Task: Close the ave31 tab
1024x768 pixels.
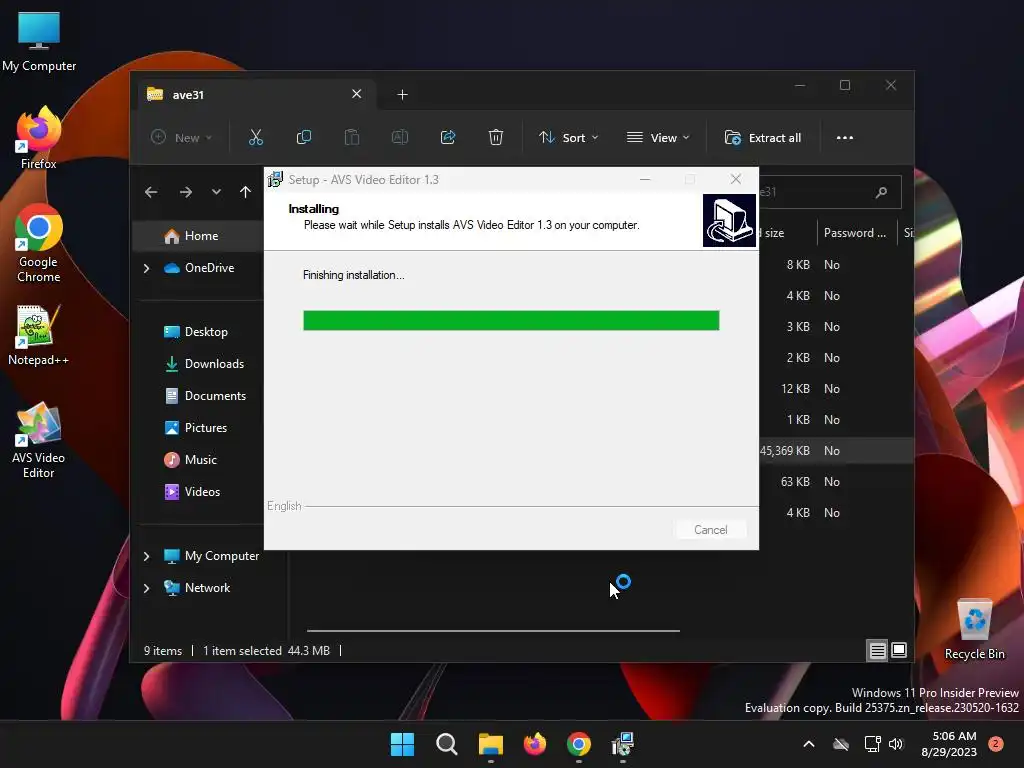Action: pos(357,94)
